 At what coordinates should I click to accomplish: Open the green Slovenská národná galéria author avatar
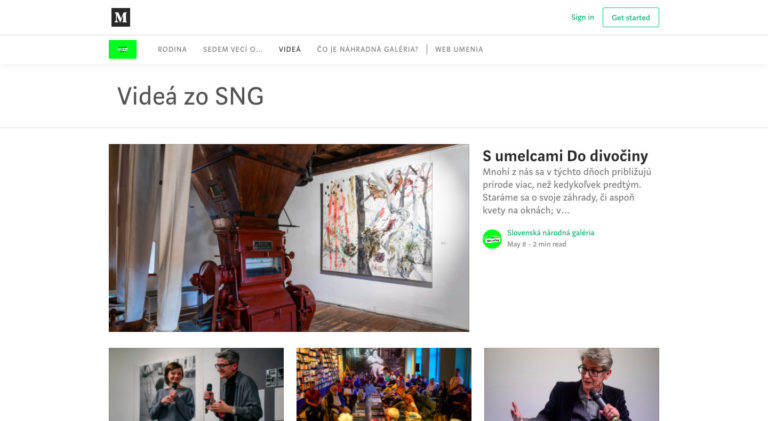pyautogui.click(x=492, y=239)
